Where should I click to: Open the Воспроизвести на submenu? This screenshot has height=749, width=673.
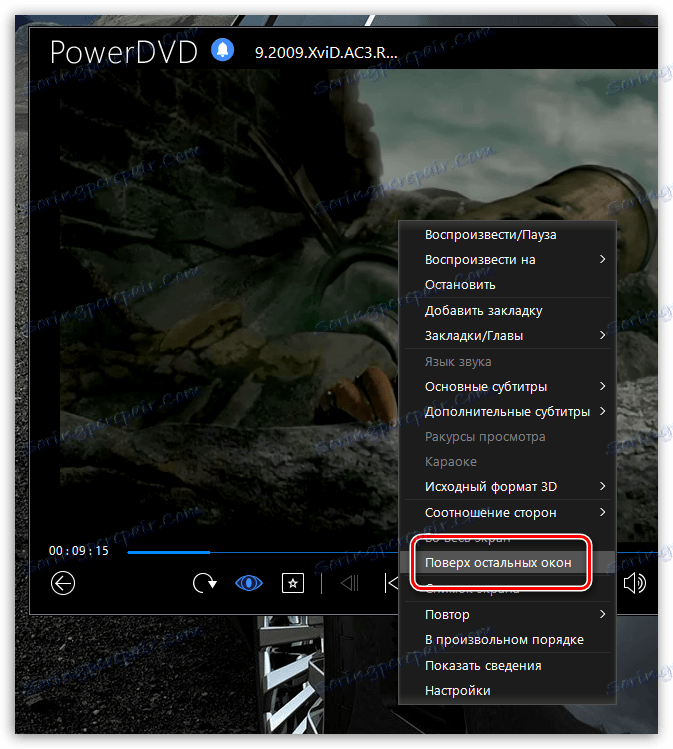coord(507,259)
